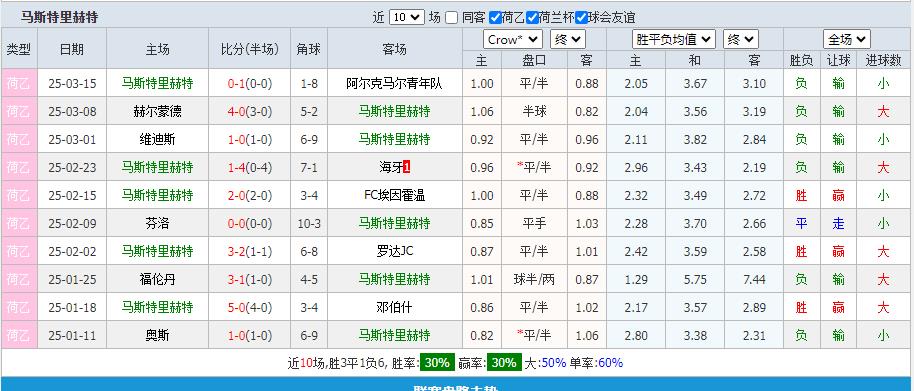Open 海牙 away team link
This screenshot has height=391, width=914.
click(391, 167)
